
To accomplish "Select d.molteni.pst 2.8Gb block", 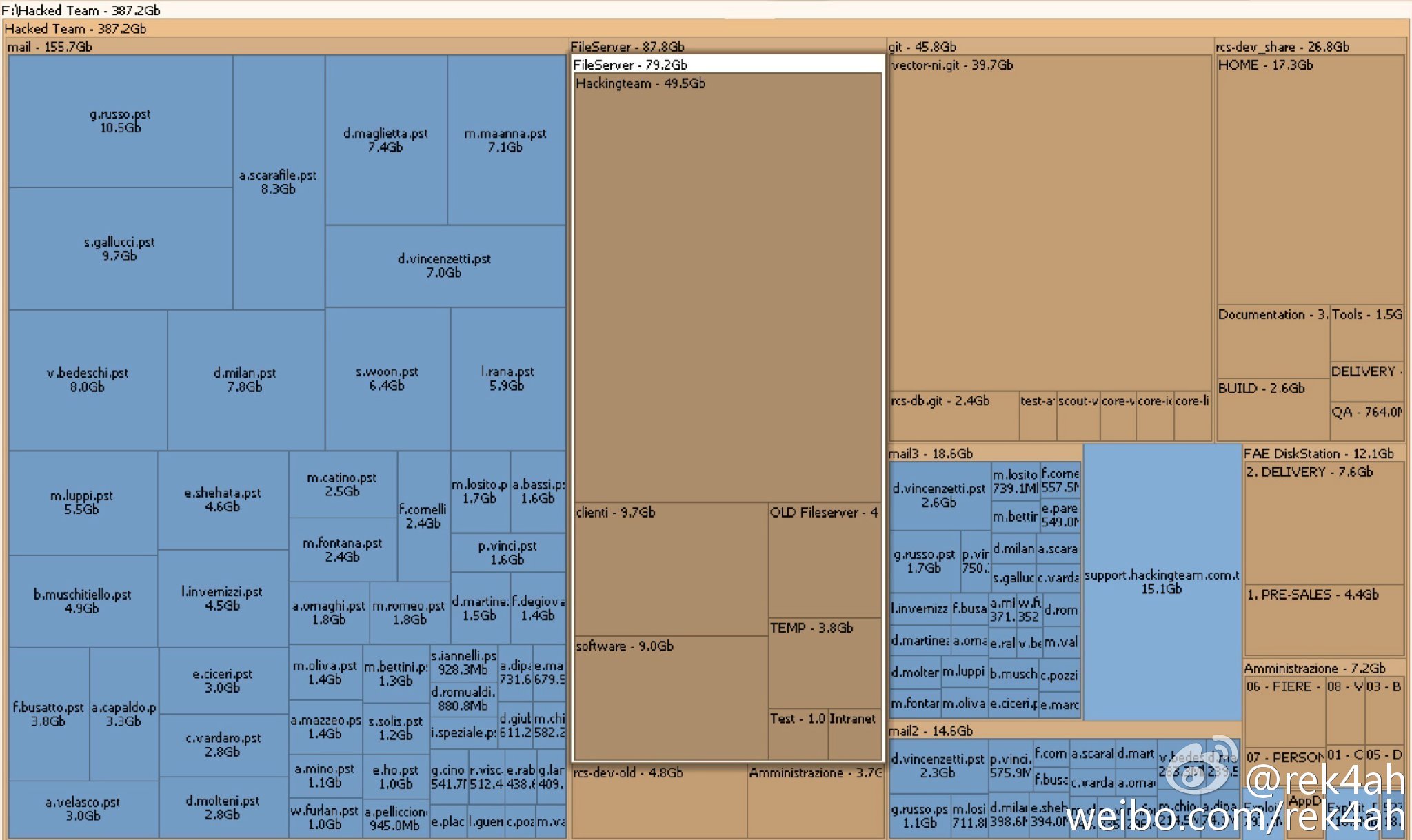I will tap(223, 808).
